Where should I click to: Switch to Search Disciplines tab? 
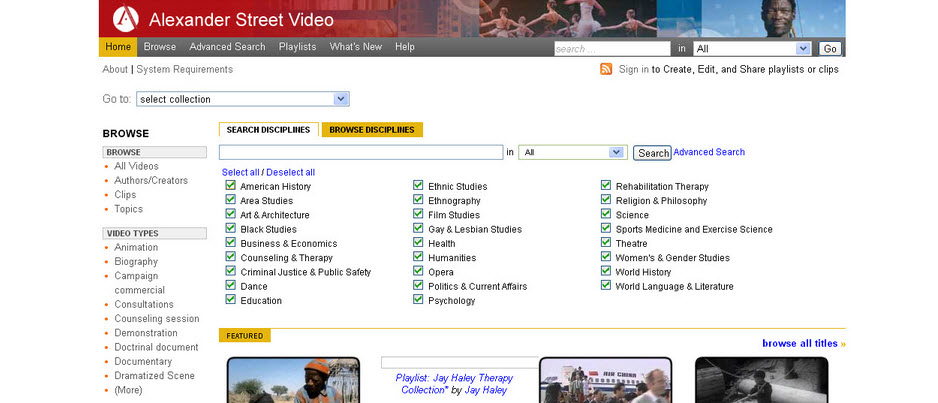269,130
